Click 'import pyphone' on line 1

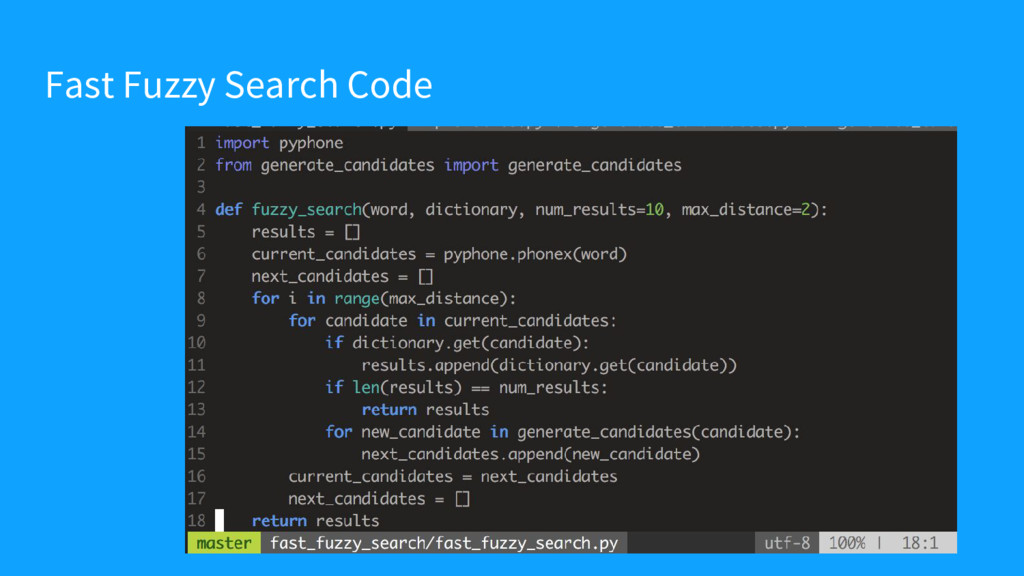pyautogui.click(x=279, y=143)
